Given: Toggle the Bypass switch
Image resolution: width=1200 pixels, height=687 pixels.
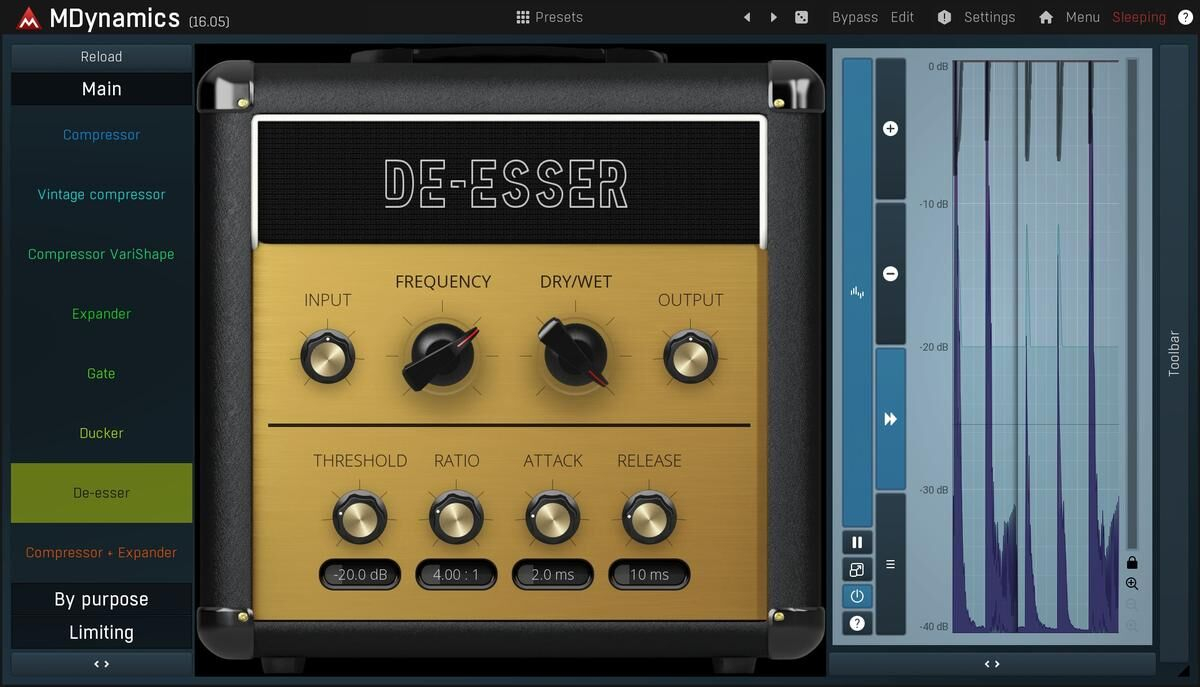Looking at the screenshot, I should point(854,17).
